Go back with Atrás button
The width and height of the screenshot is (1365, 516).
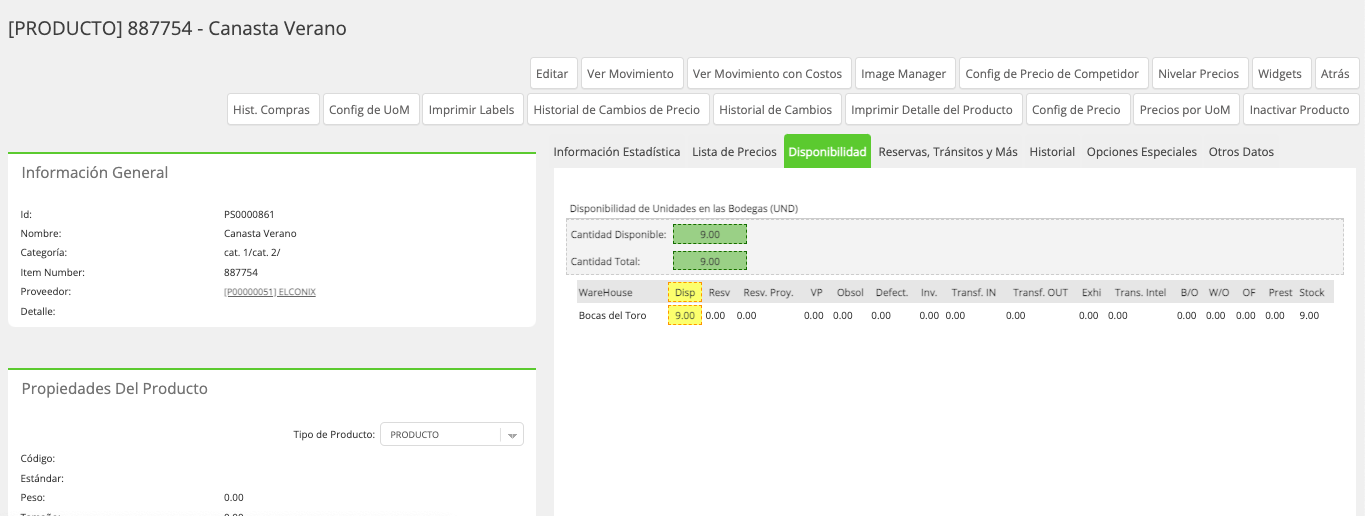click(1335, 73)
